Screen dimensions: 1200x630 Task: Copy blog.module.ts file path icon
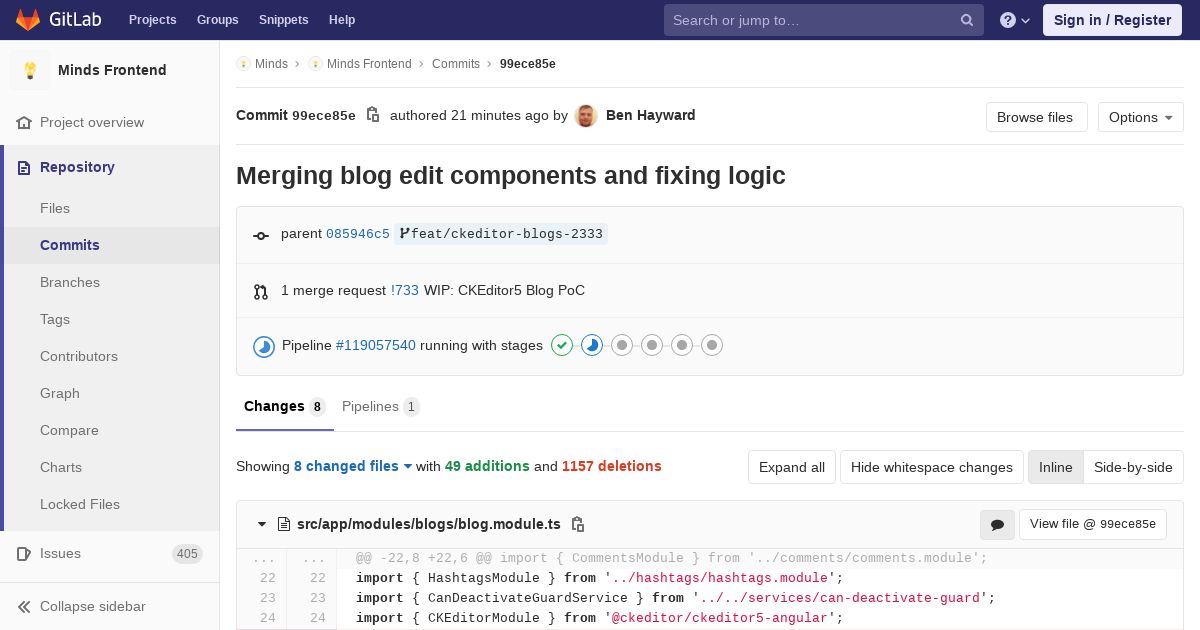578,524
